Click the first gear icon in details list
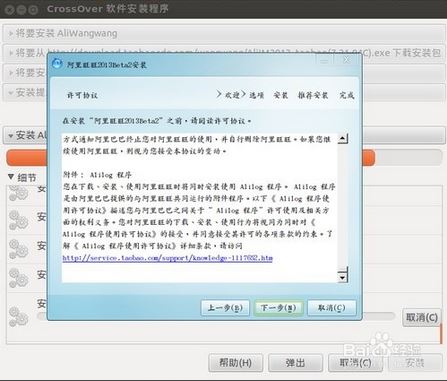This screenshot has width=447, height=381. 18,193
